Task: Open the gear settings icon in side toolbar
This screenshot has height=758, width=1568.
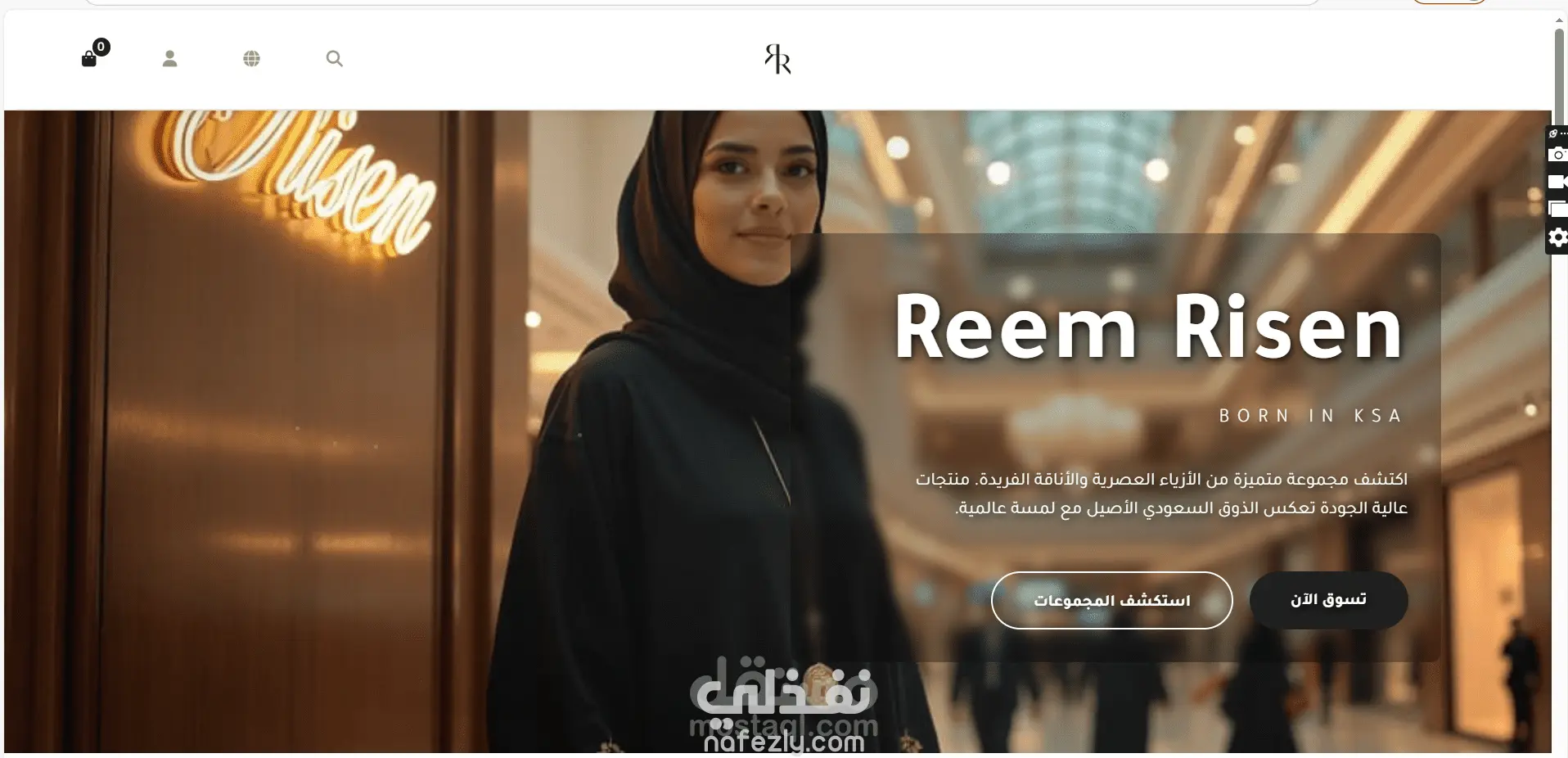Action: (x=1558, y=237)
